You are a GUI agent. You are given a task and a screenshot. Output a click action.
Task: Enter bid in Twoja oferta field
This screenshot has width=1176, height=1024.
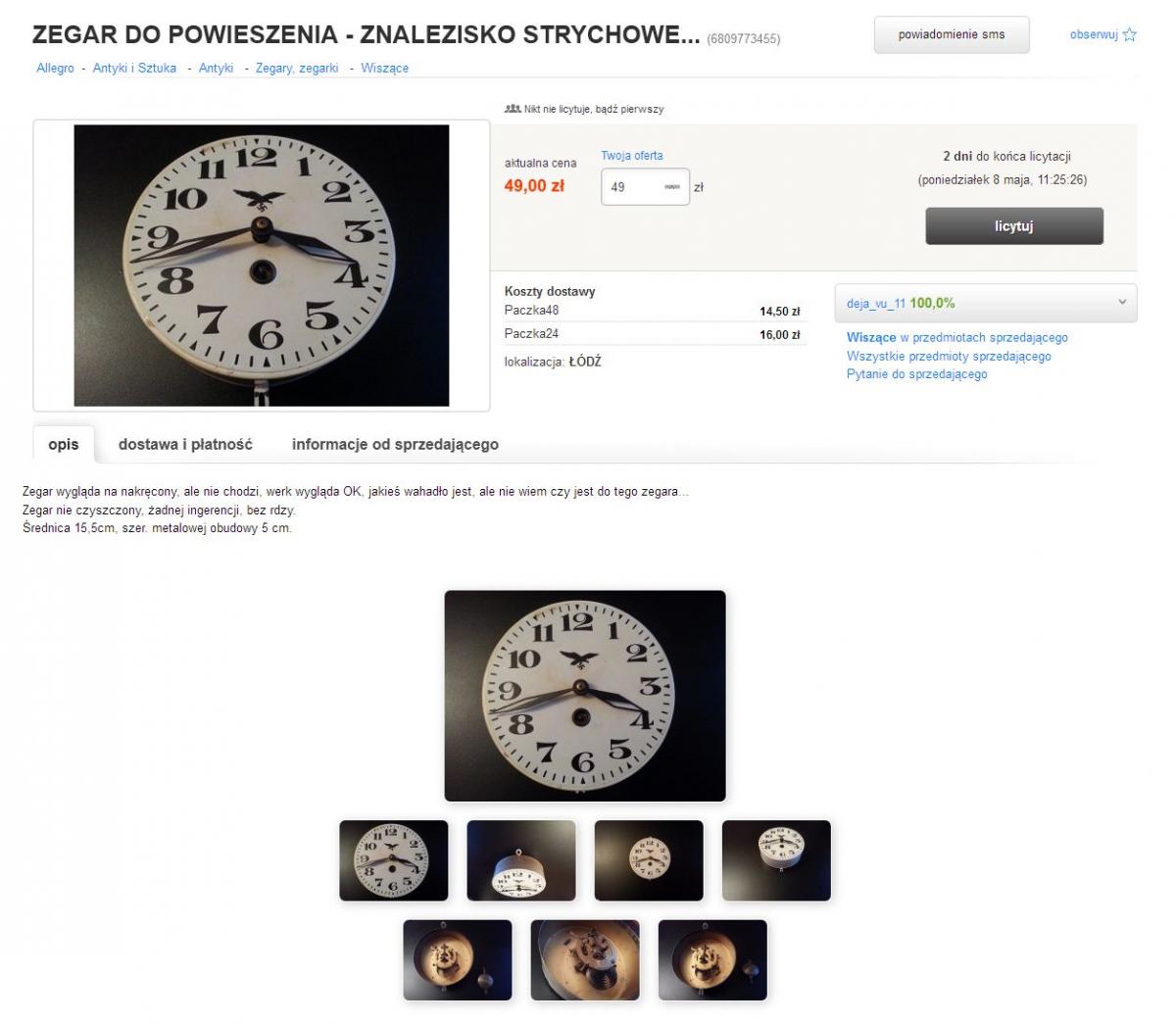point(645,187)
